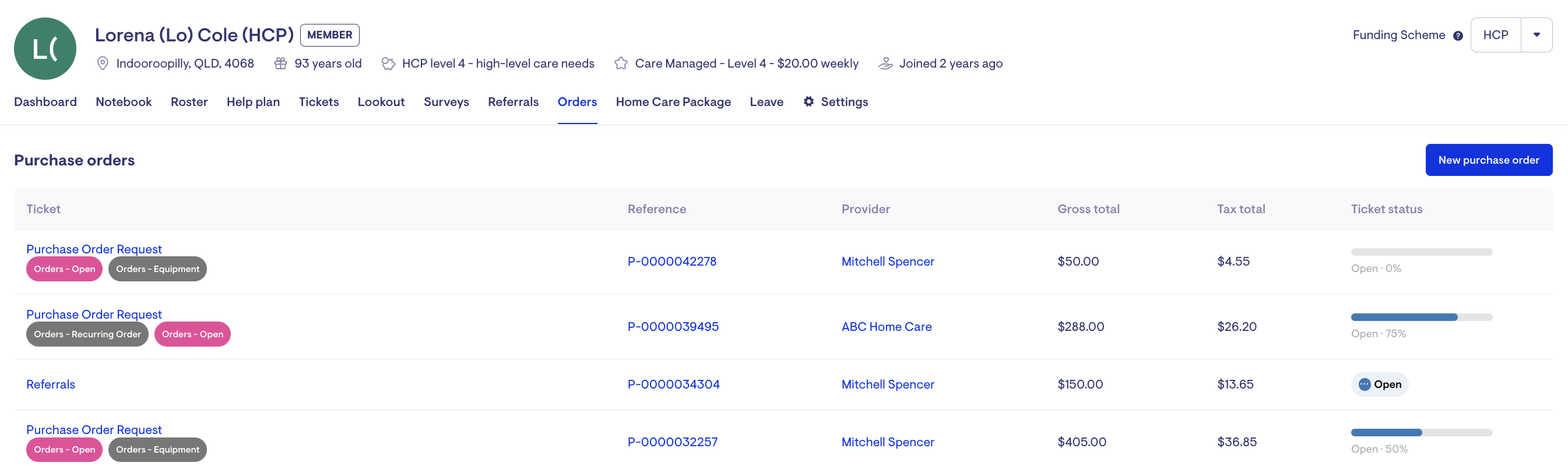Go to the Tickets tab
1568x473 pixels.
click(x=318, y=102)
